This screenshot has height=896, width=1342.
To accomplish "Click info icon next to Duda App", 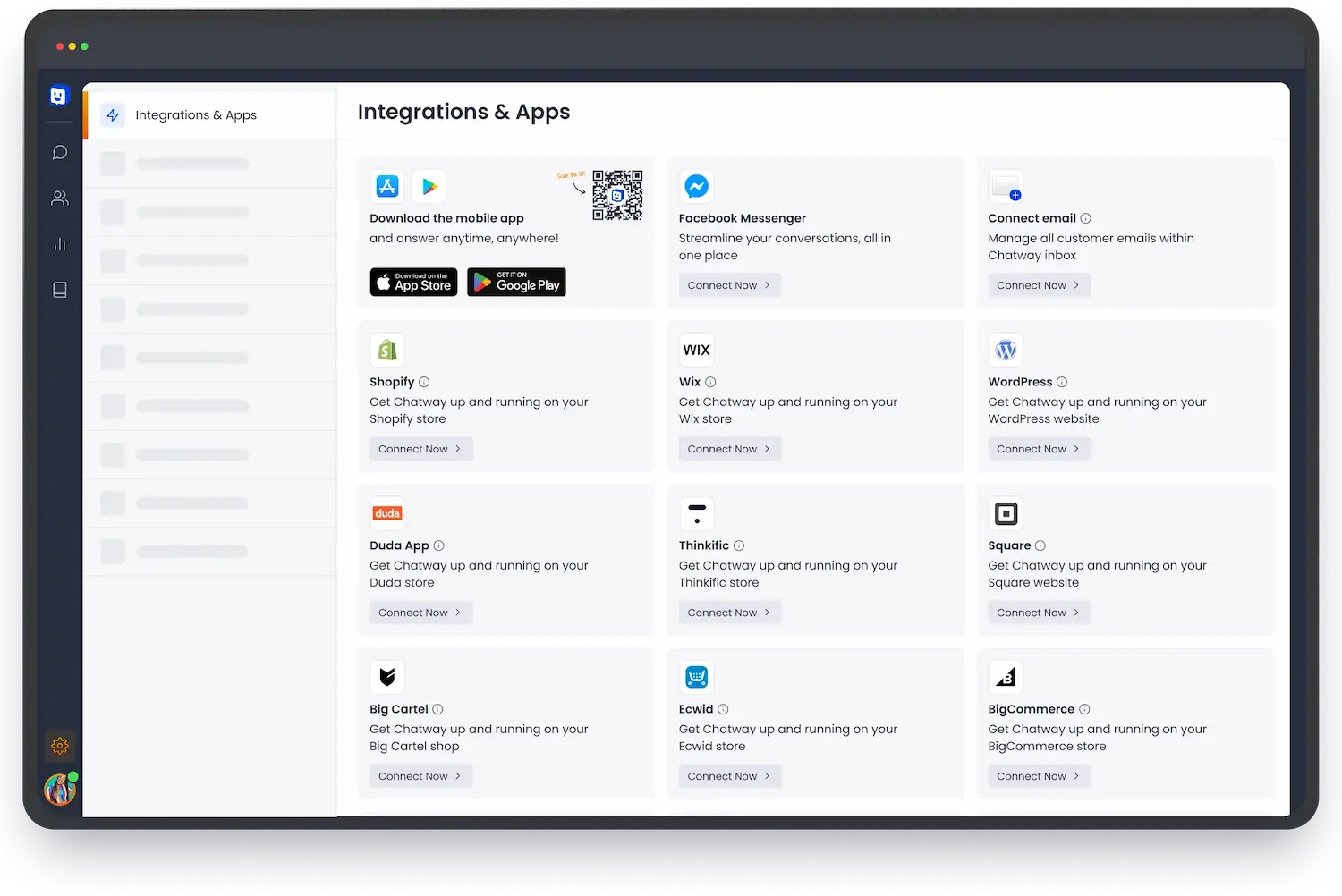I will point(438,545).
